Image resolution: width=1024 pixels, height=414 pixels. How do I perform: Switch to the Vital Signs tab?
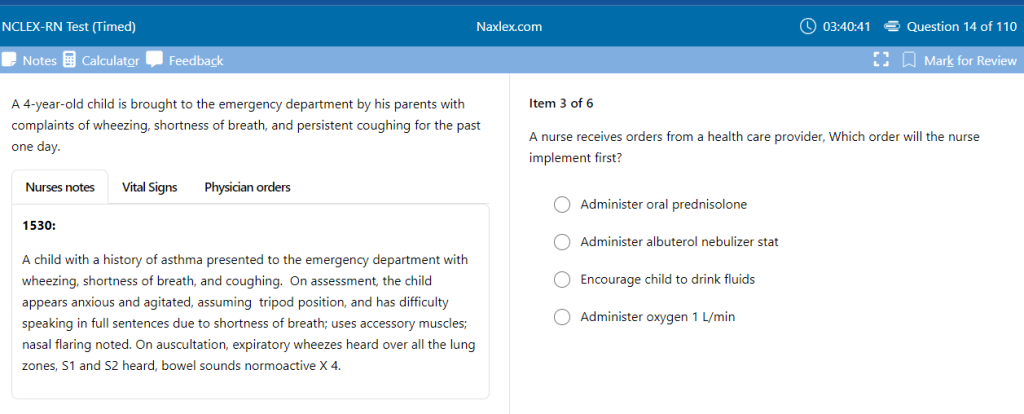pos(149,187)
